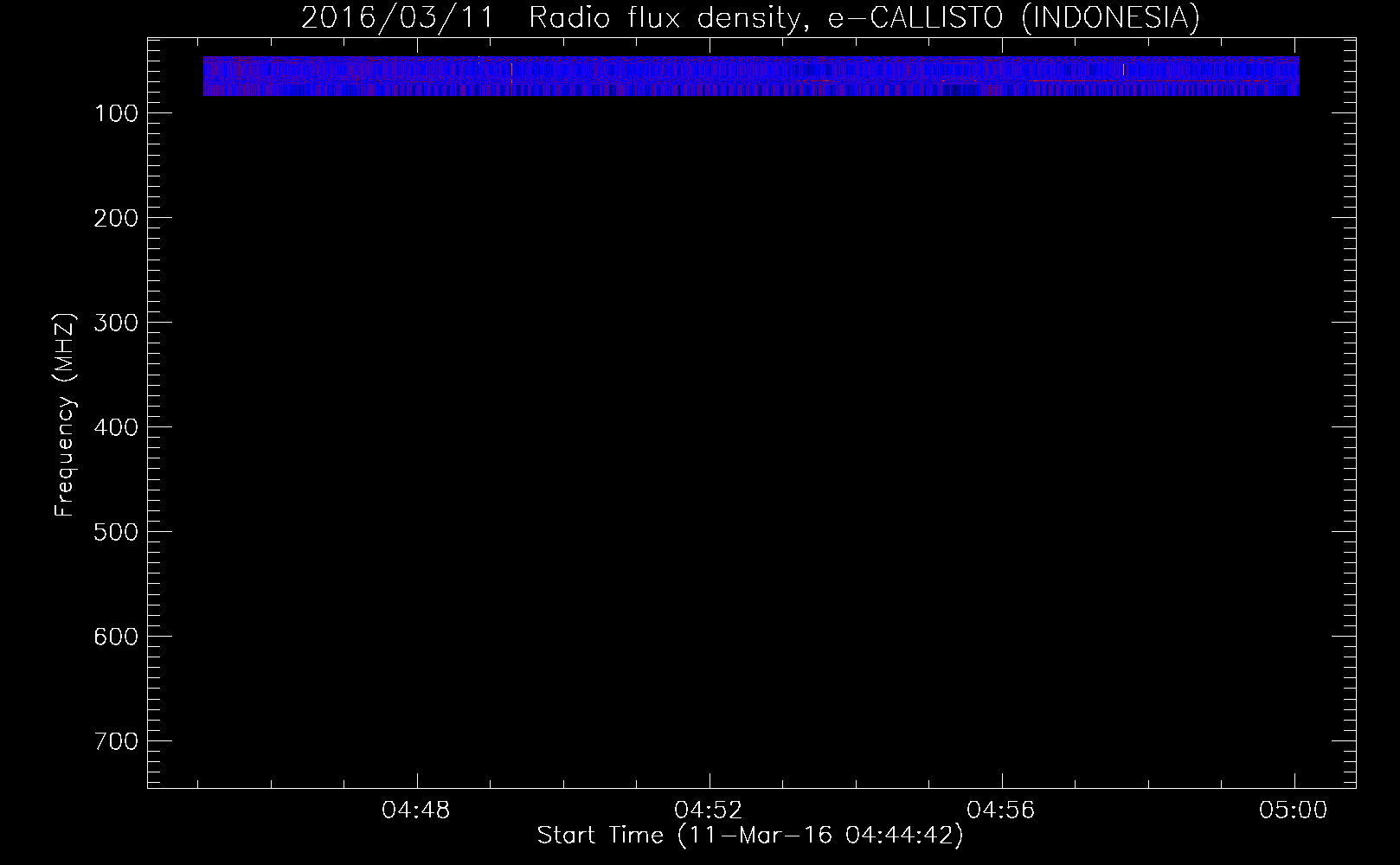Click the 04:56 time tick label

click(1001, 811)
